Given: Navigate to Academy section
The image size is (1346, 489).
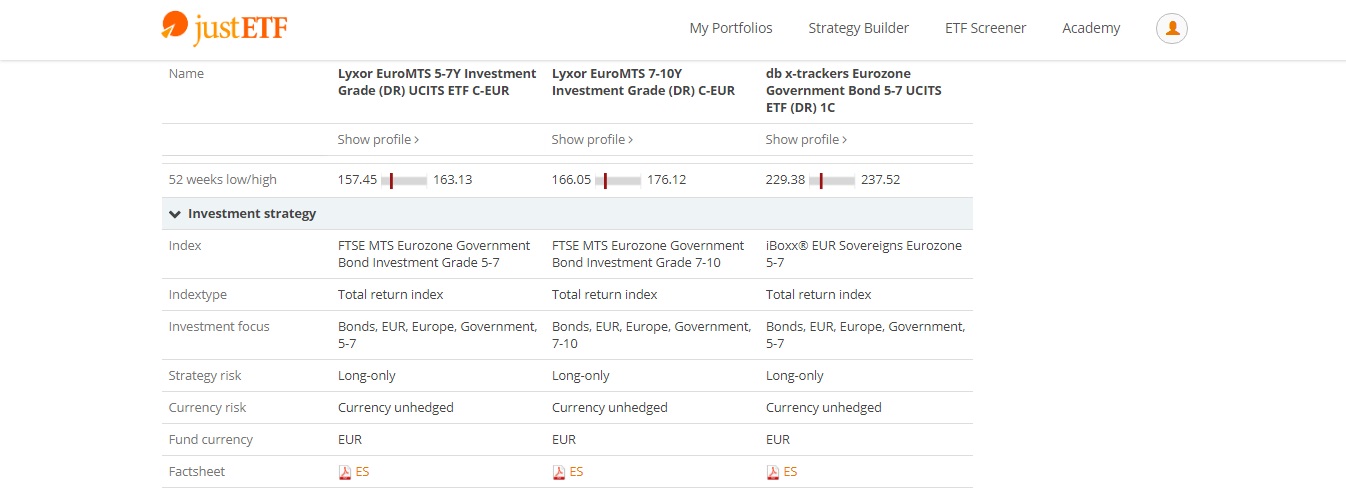Looking at the screenshot, I should click(x=1091, y=28).
